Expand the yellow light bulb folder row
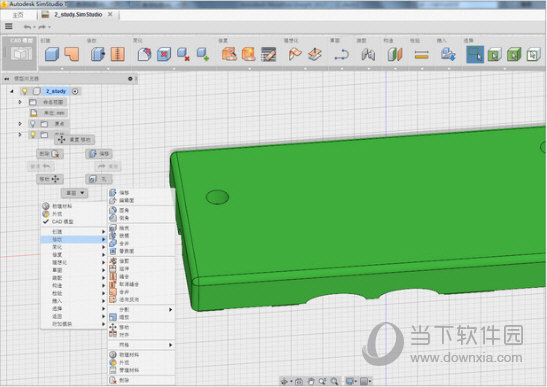 click(20, 134)
